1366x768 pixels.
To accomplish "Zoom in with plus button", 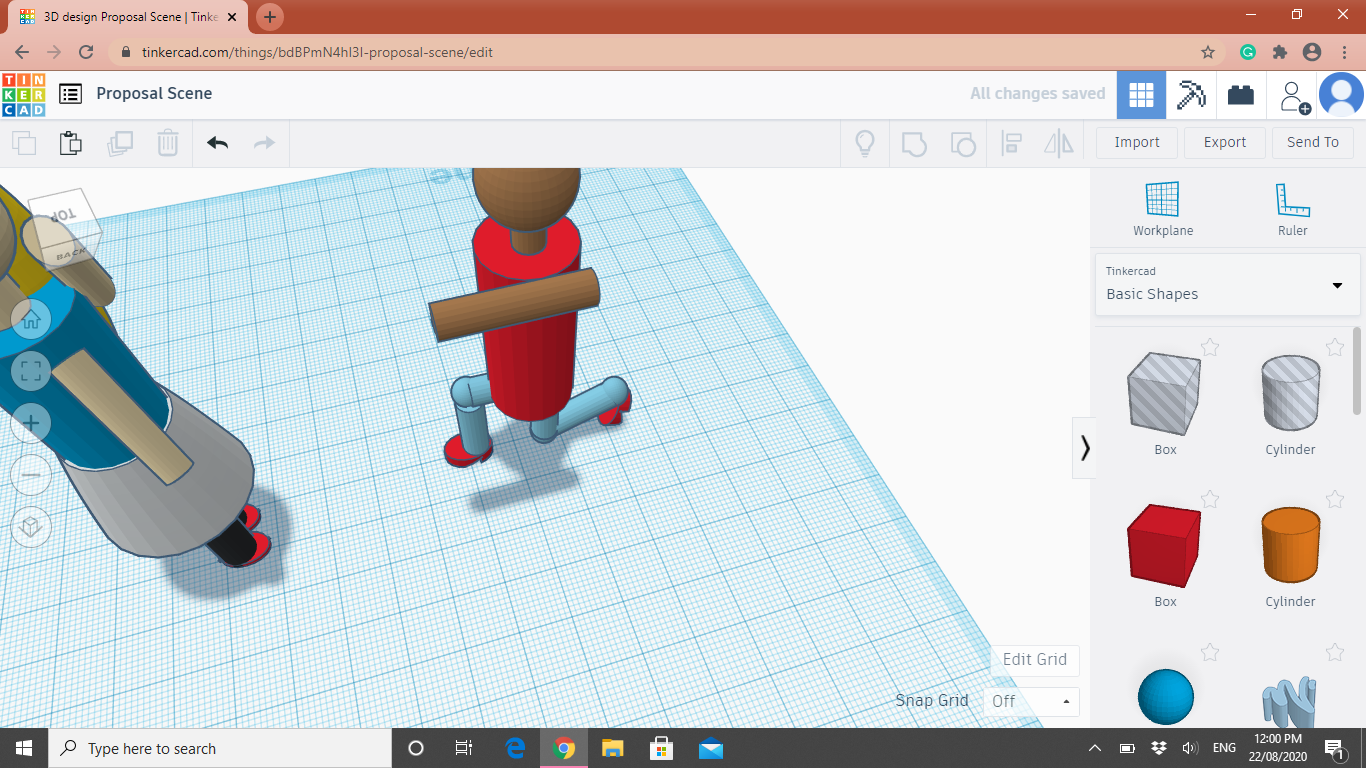I will (x=31, y=423).
